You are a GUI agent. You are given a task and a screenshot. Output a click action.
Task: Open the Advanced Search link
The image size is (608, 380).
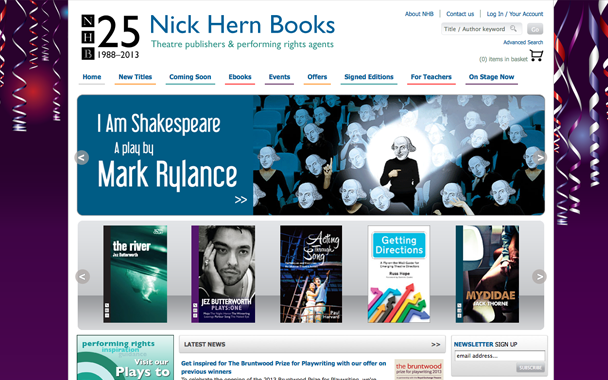(x=523, y=42)
